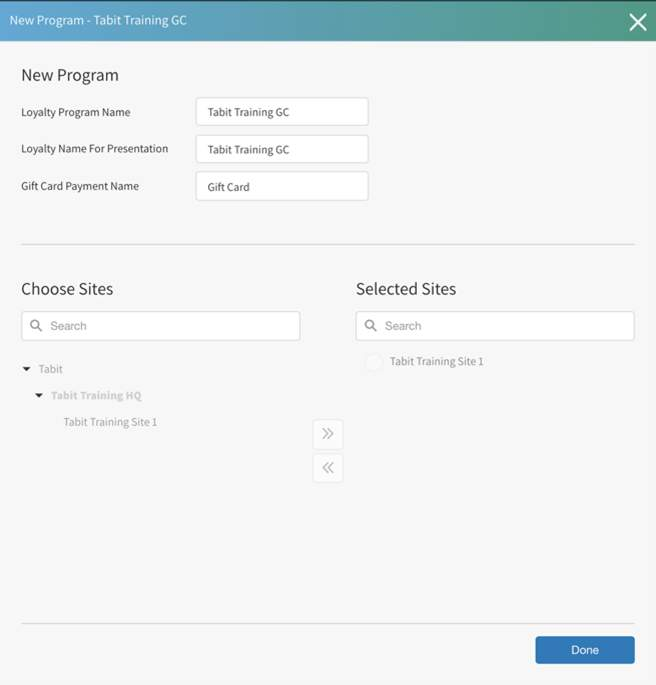This screenshot has height=685, width=656.
Task: Close the New Program dialog with X
Action: click(x=637, y=22)
